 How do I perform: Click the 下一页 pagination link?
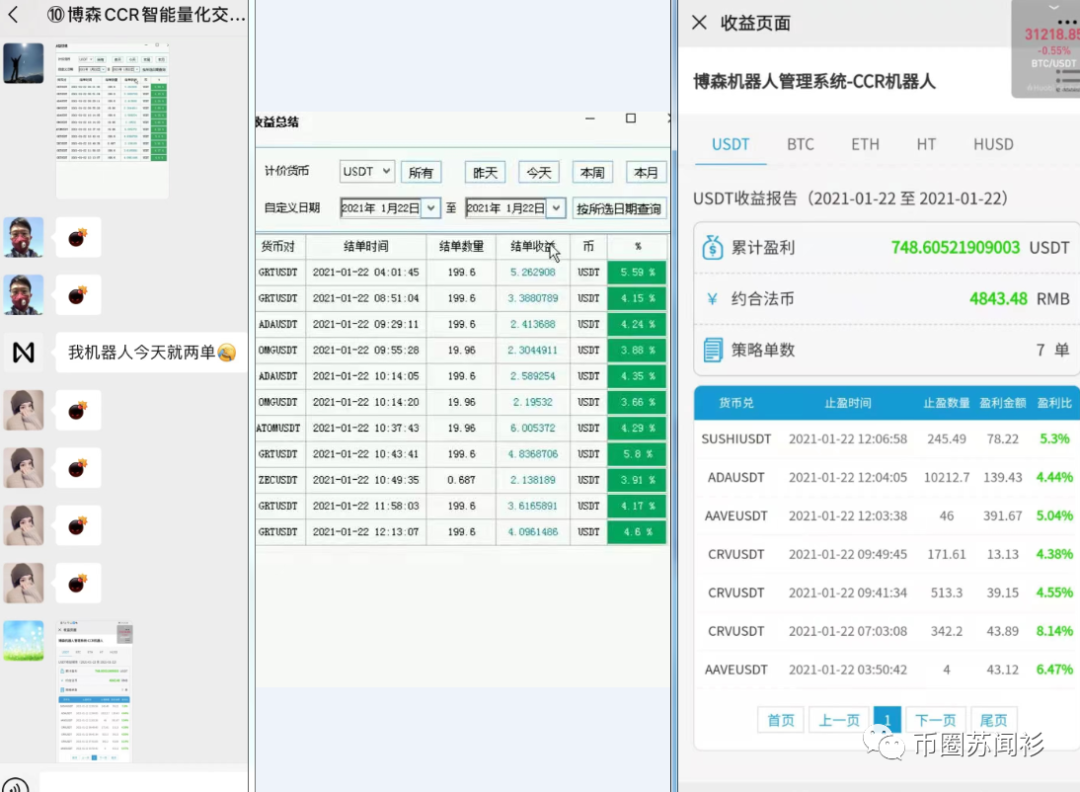[x=935, y=720]
